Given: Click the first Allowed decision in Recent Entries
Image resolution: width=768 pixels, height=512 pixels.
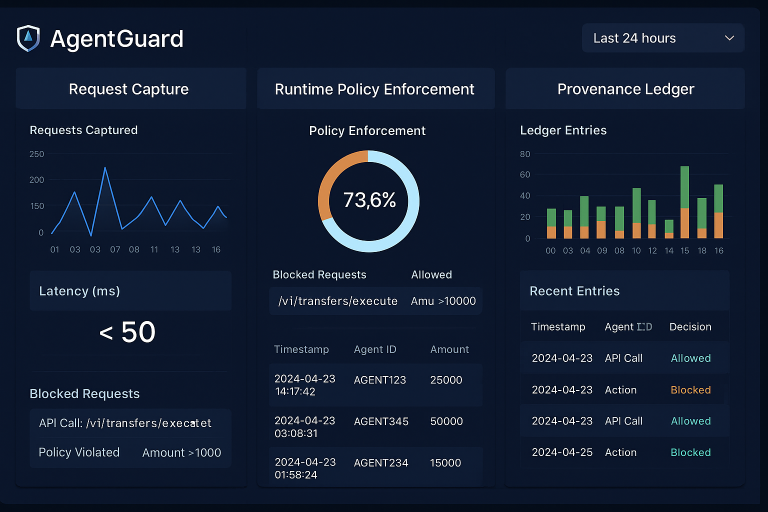Looking at the screenshot, I should (x=690, y=358).
